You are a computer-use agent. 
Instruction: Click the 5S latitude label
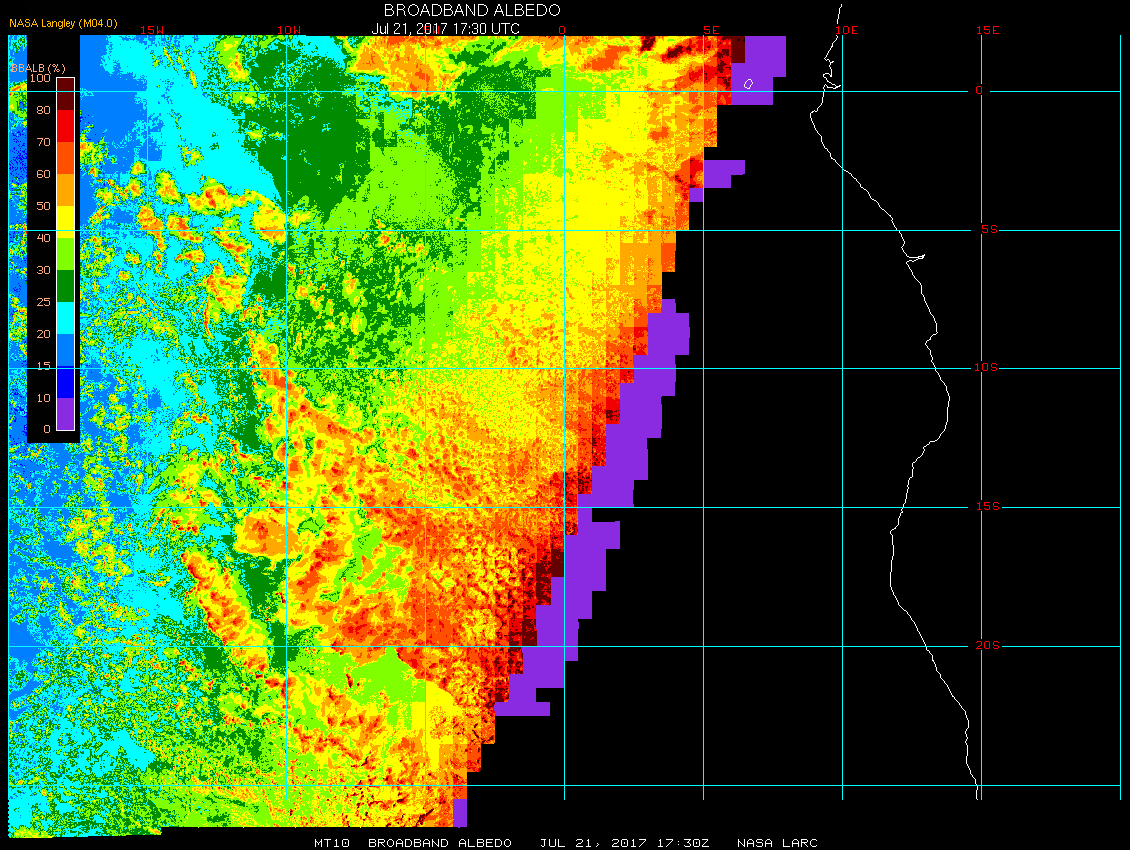coord(989,229)
